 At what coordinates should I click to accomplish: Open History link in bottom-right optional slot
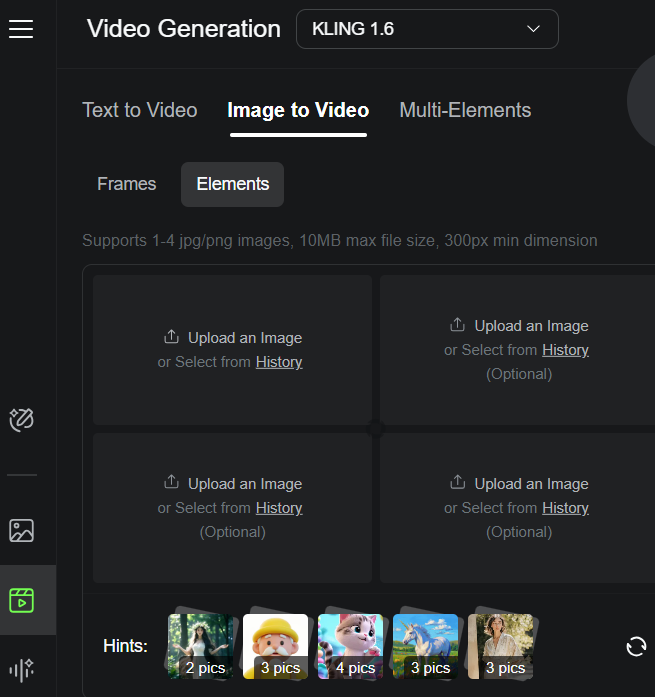tap(565, 508)
